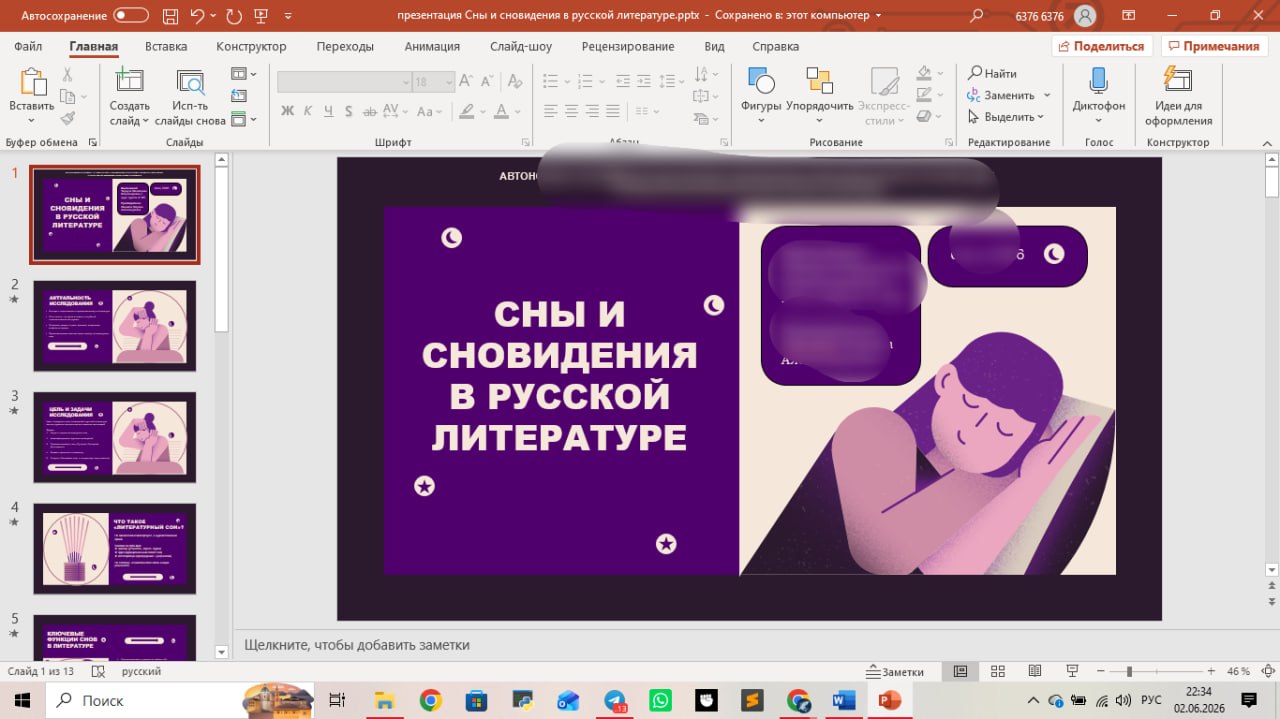
Task: Open the slide section dropdown
Action: [244, 119]
